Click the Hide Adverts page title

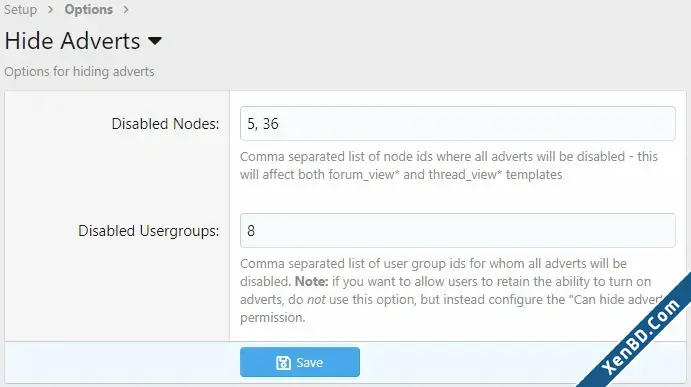tap(72, 41)
